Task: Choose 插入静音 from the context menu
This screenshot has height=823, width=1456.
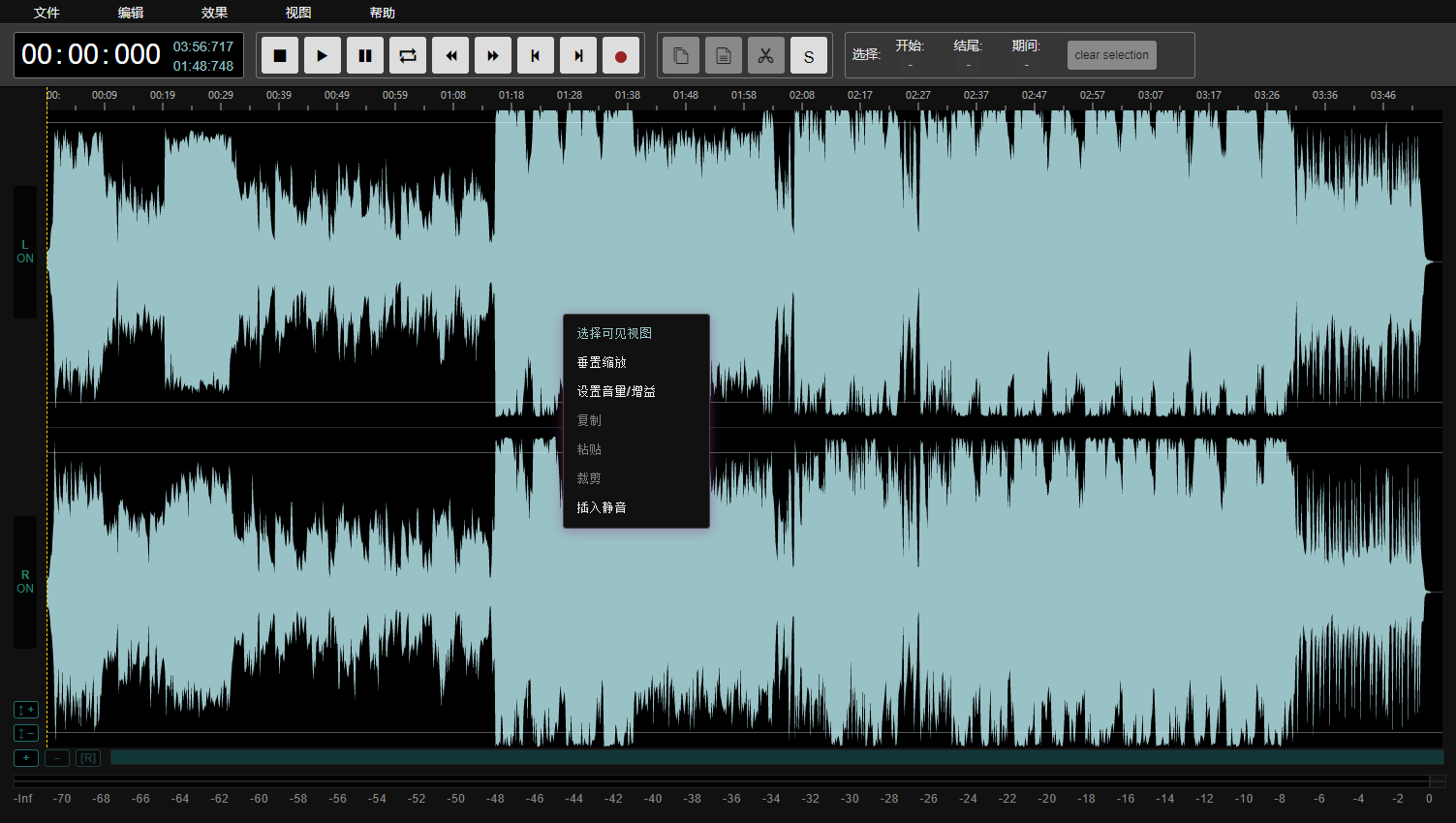Action: click(x=636, y=507)
